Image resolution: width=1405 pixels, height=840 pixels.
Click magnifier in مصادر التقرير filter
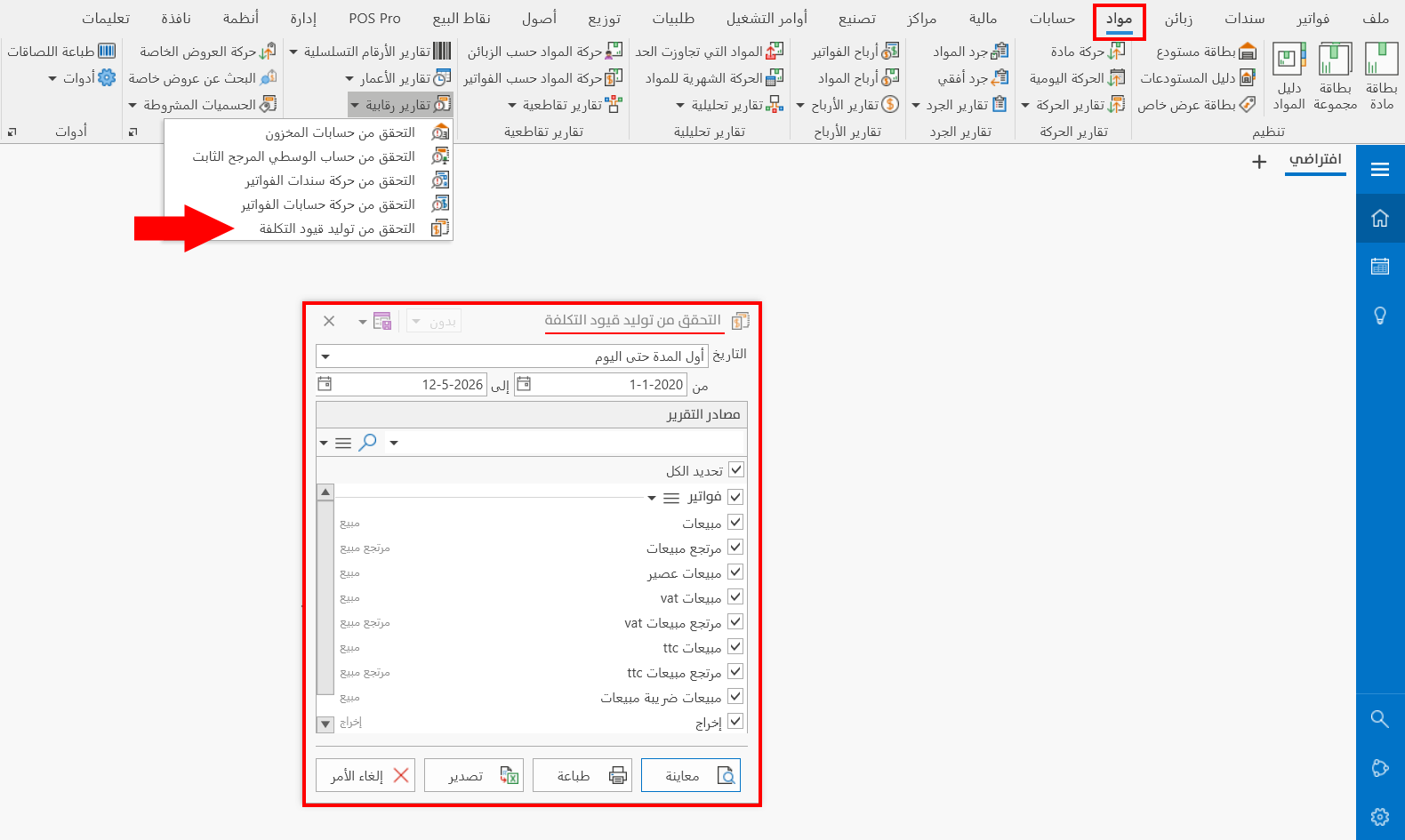click(367, 442)
